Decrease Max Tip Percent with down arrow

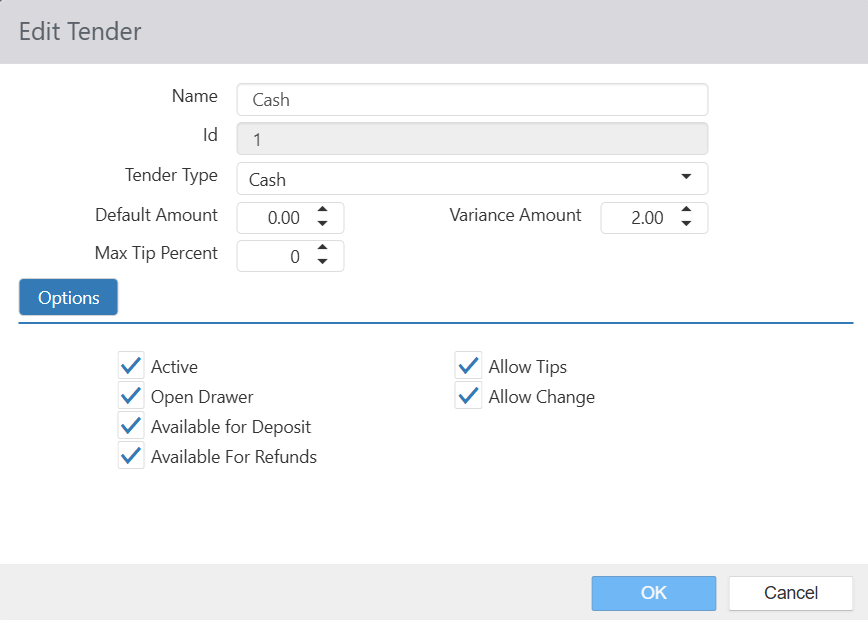pyautogui.click(x=323, y=261)
